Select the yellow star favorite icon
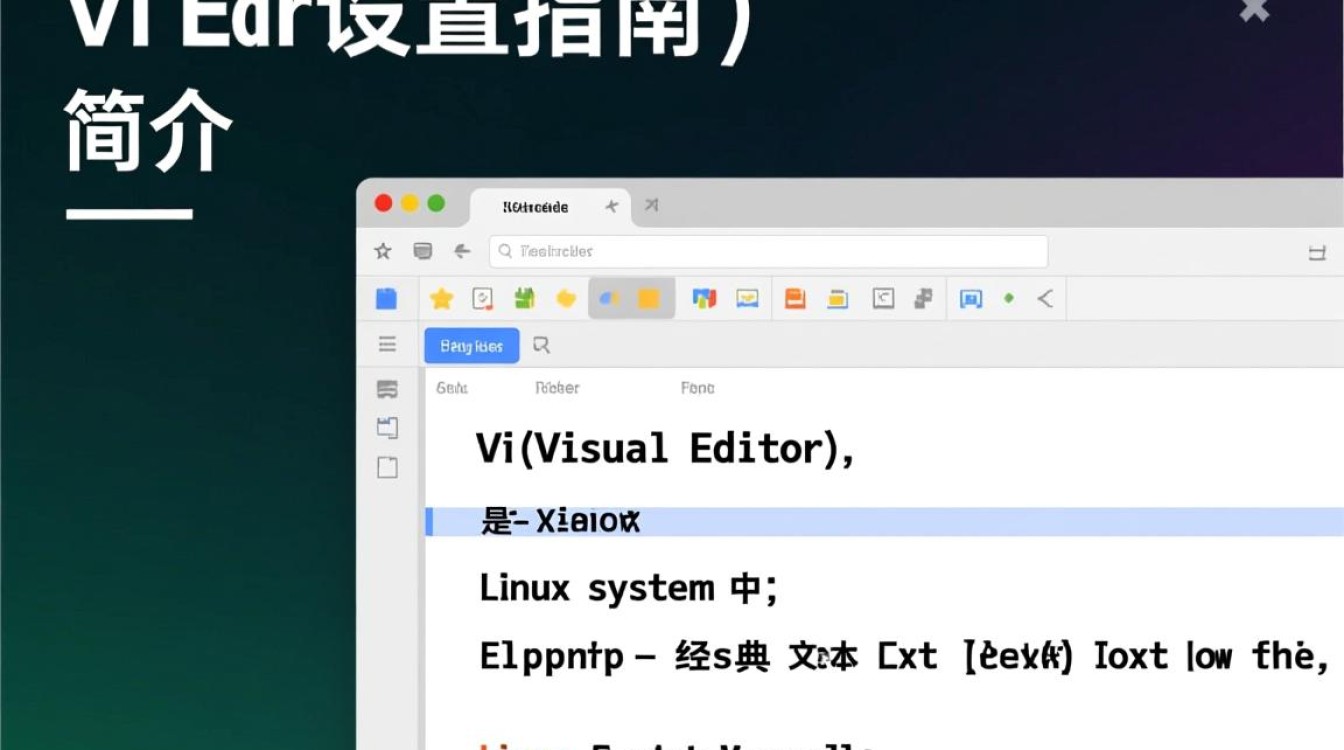Image resolution: width=1344 pixels, height=750 pixels. 440,298
